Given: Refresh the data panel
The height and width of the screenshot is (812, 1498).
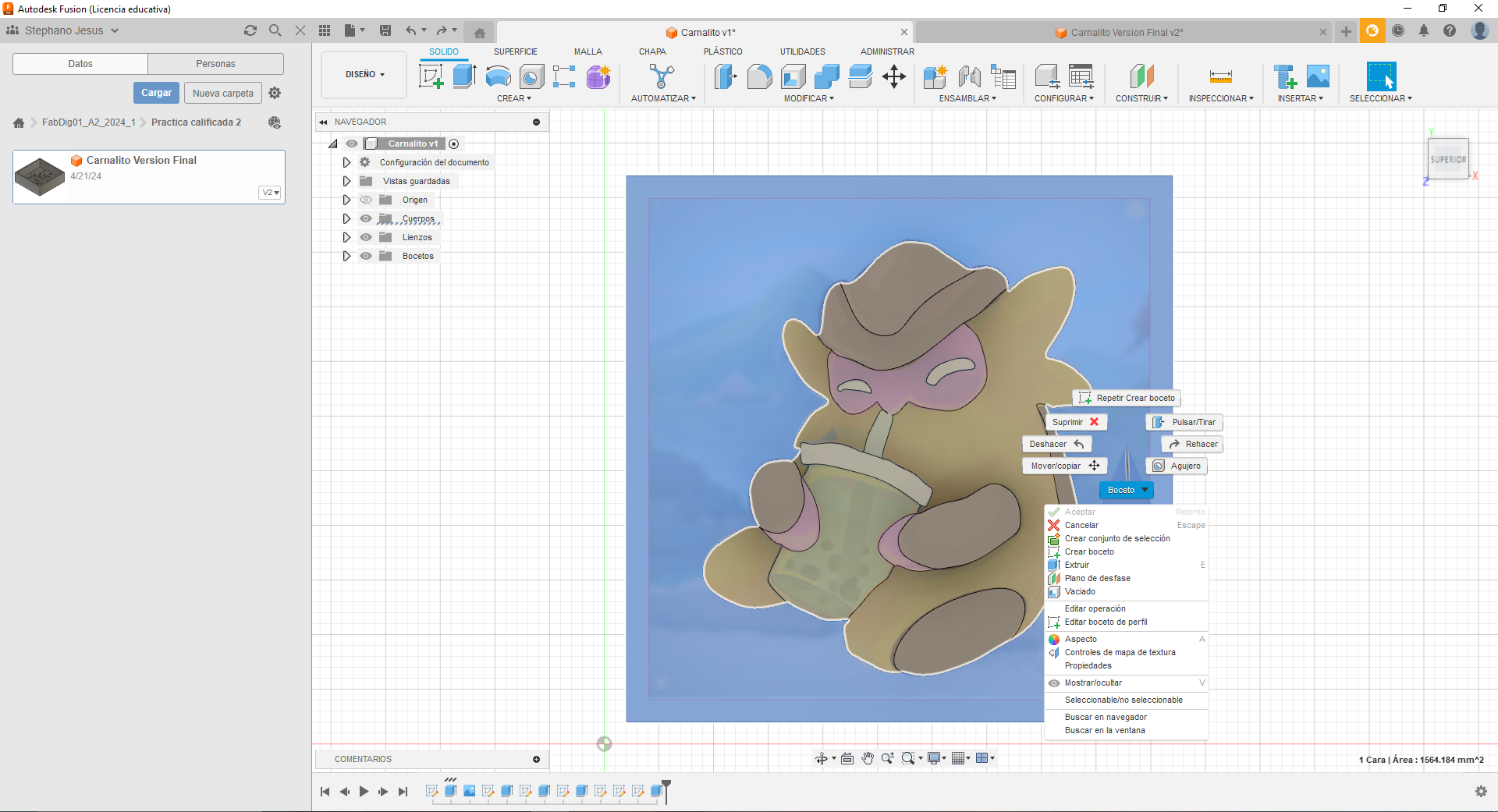Looking at the screenshot, I should click(x=250, y=30).
